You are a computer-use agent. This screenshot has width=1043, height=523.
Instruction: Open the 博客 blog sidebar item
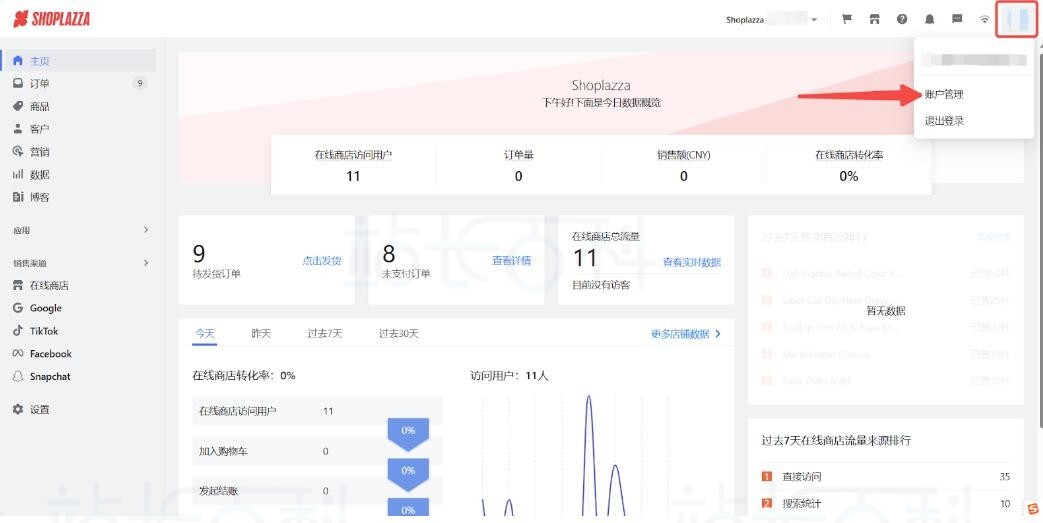pos(78,197)
